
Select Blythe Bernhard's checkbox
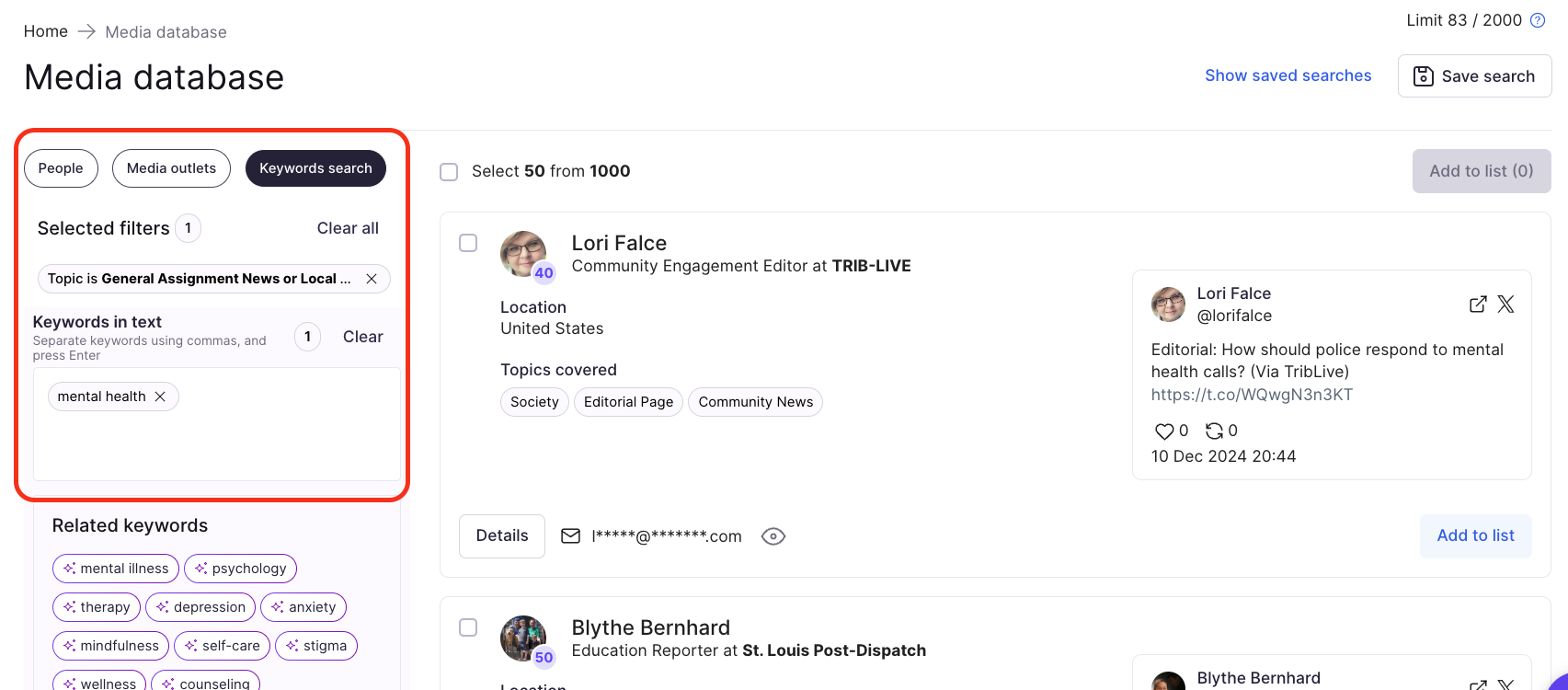[x=468, y=627]
